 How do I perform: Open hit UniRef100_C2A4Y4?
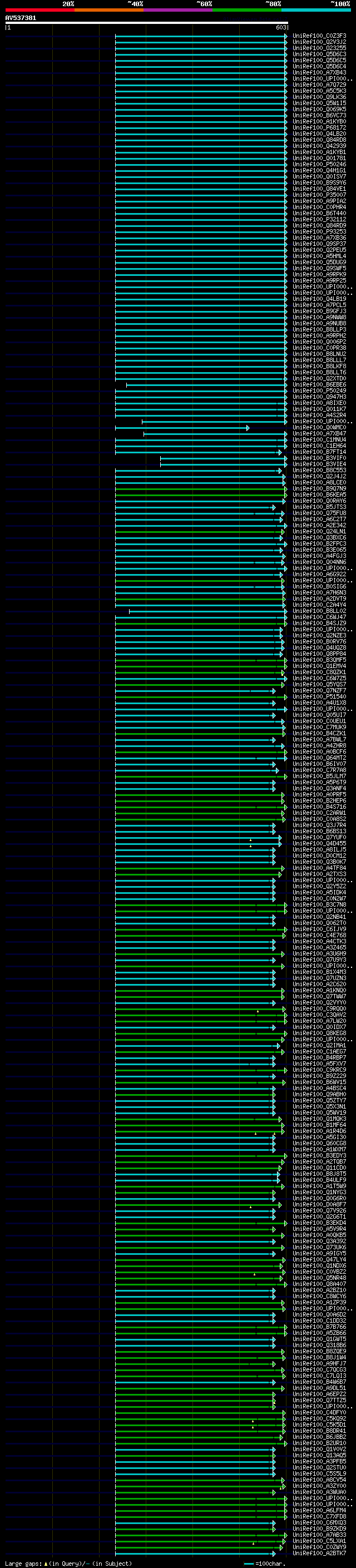point(319,605)
